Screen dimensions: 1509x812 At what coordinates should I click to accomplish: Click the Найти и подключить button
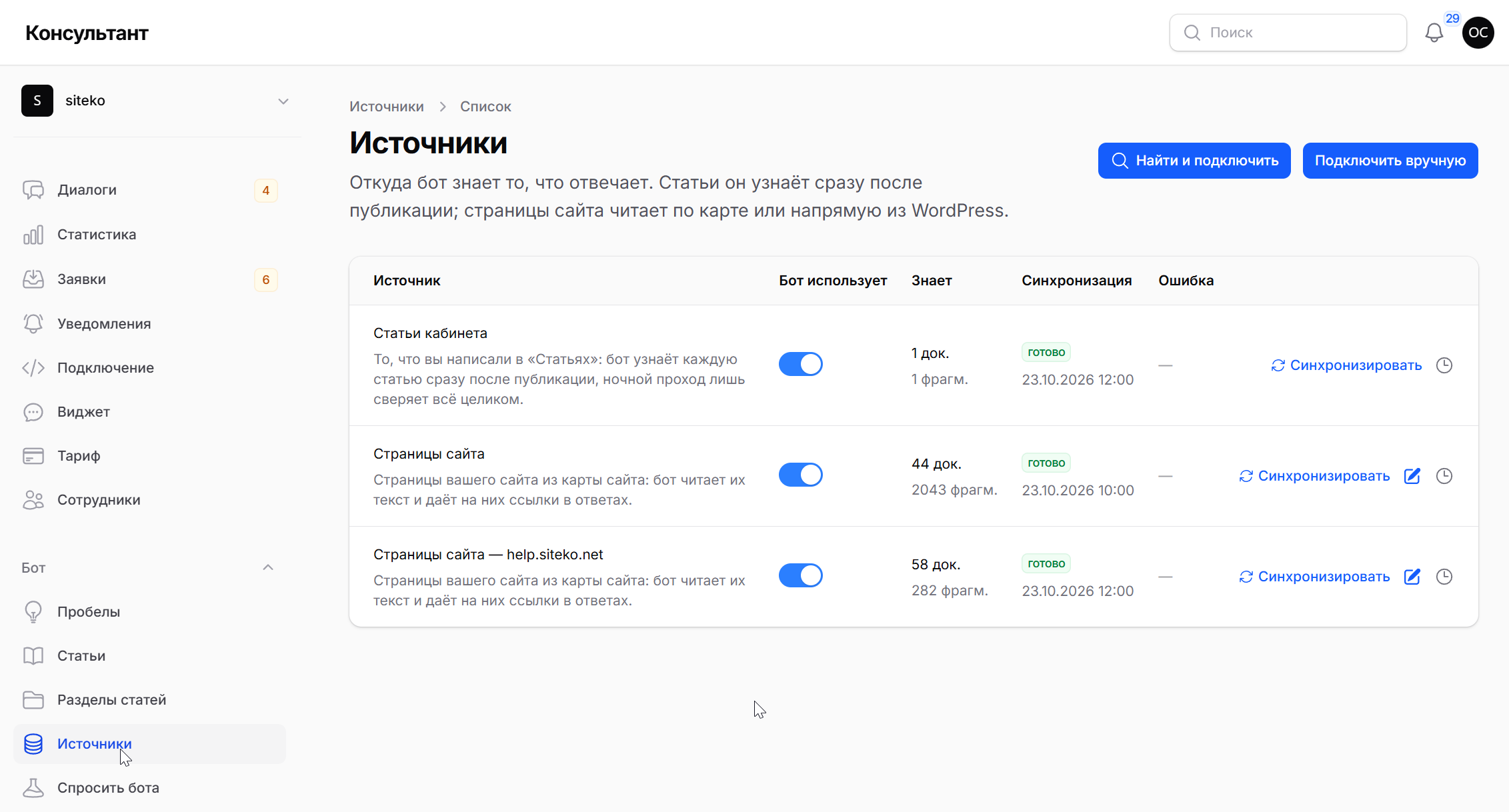tap(1194, 161)
